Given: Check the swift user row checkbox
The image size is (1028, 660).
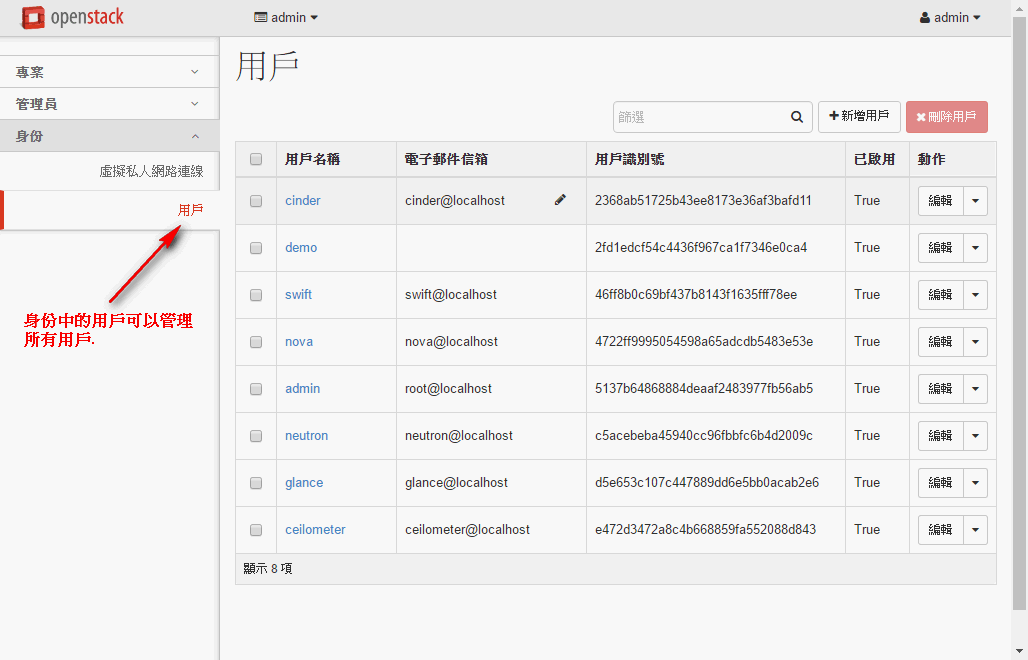Looking at the screenshot, I should point(256,295).
